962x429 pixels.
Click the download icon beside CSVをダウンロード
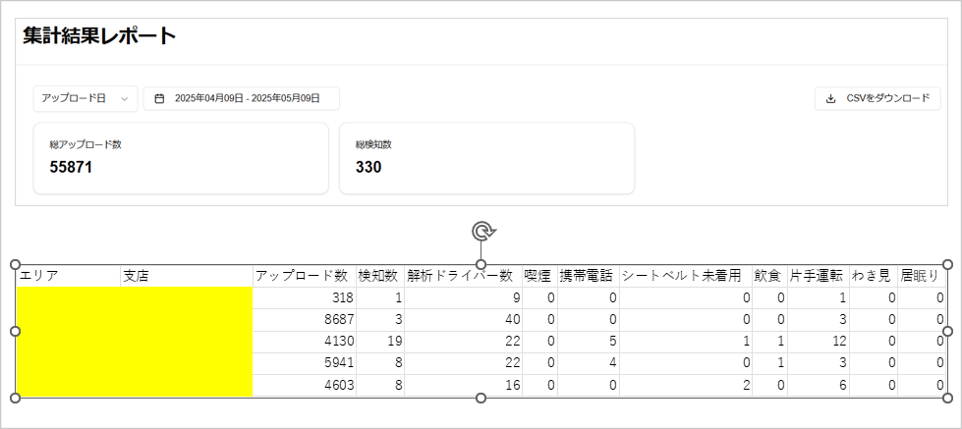click(830, 98)
